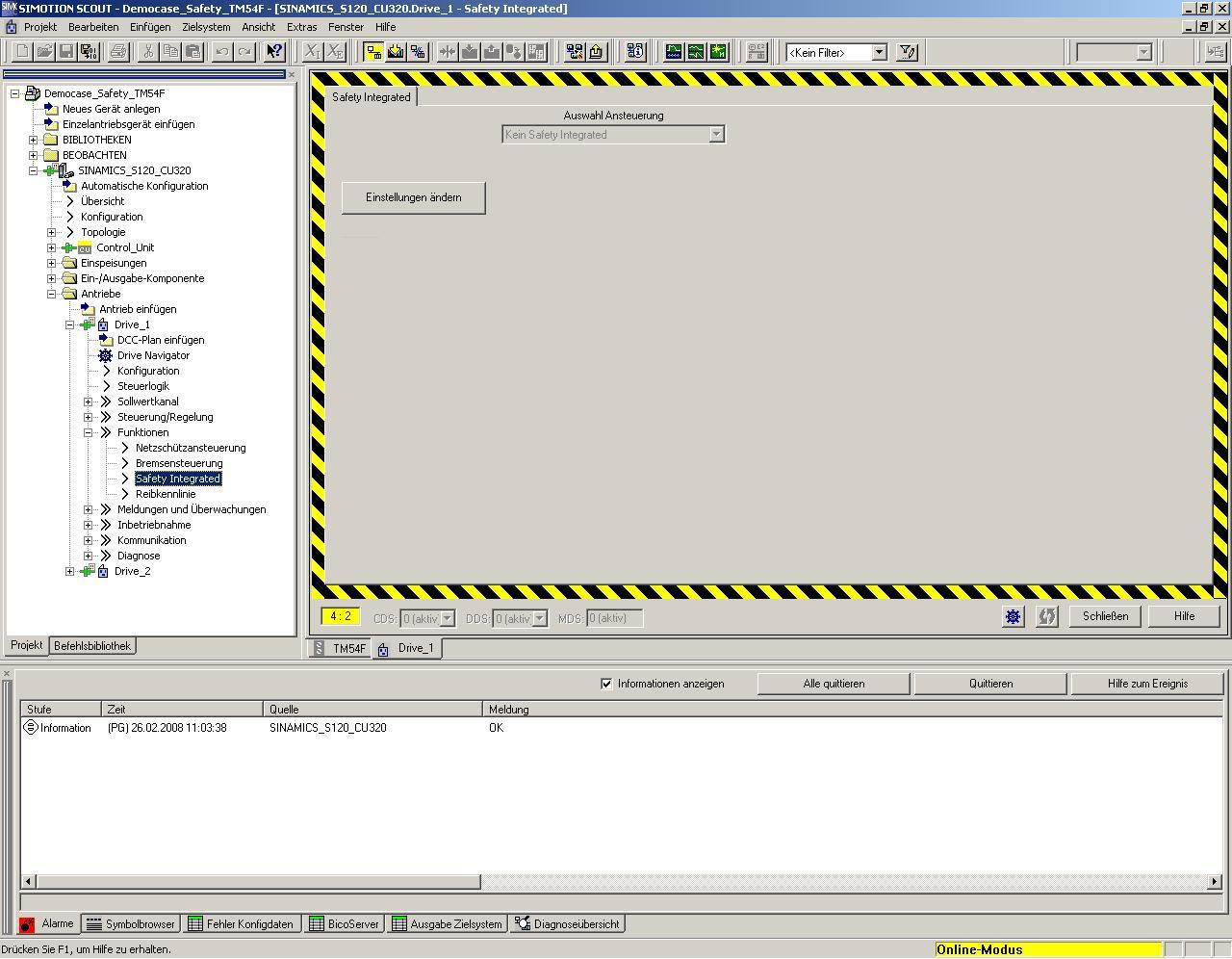Expand the Drive_2 tree node
The image size is (1232, 959).
coord(70,571)
